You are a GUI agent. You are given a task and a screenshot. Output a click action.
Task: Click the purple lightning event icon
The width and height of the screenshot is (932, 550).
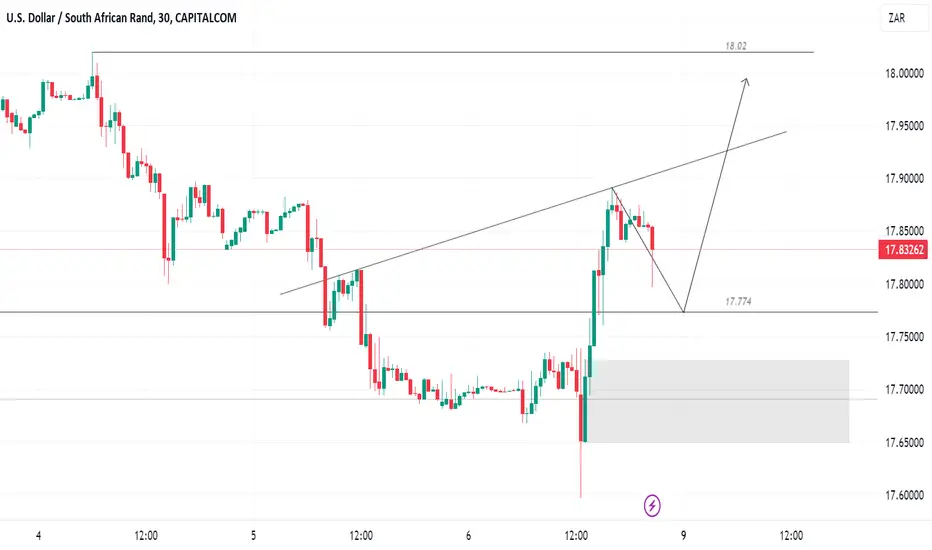tap(652, 505)
